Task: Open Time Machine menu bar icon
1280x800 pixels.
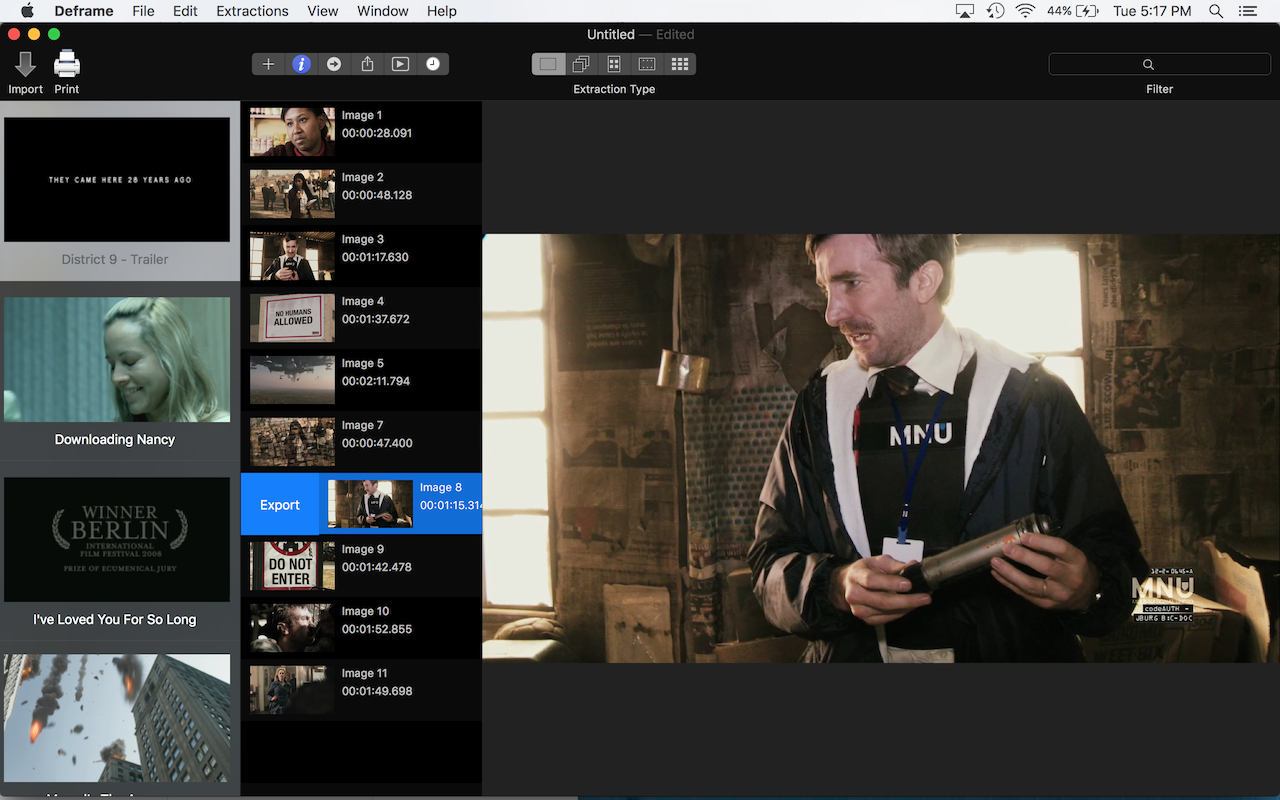Action: [995, 11]
